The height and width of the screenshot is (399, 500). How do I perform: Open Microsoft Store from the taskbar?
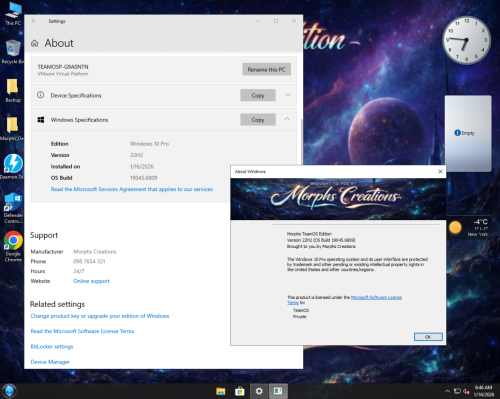point(239,391)
